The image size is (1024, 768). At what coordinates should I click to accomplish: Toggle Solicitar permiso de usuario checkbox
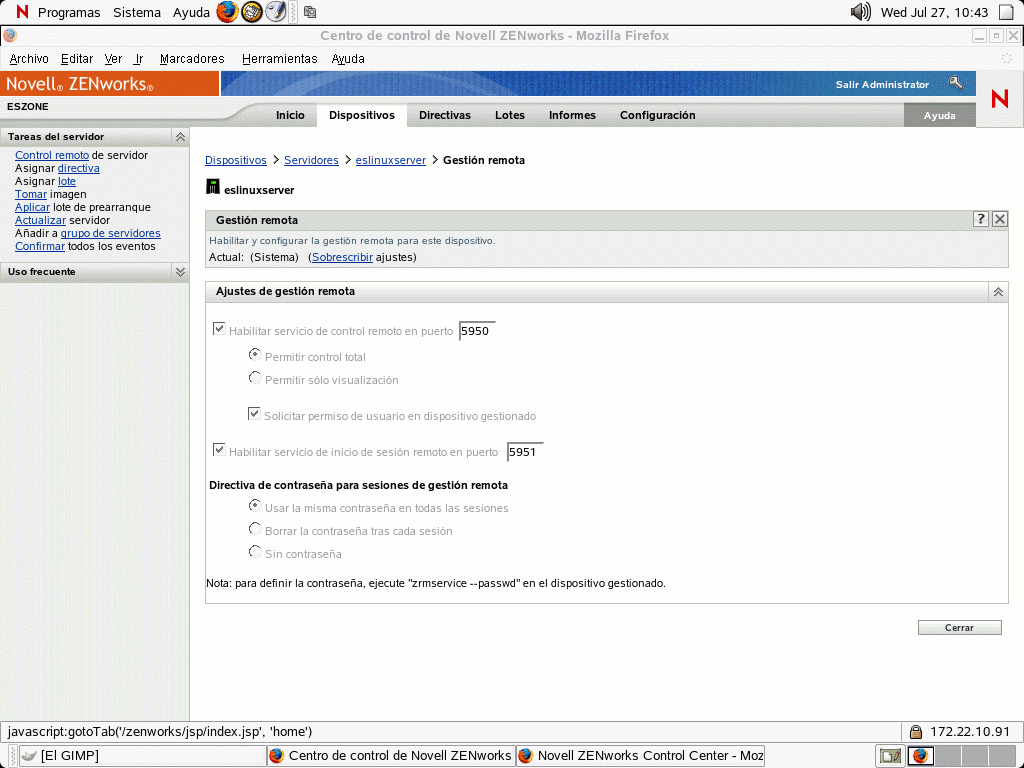click(x=255, y=414)
